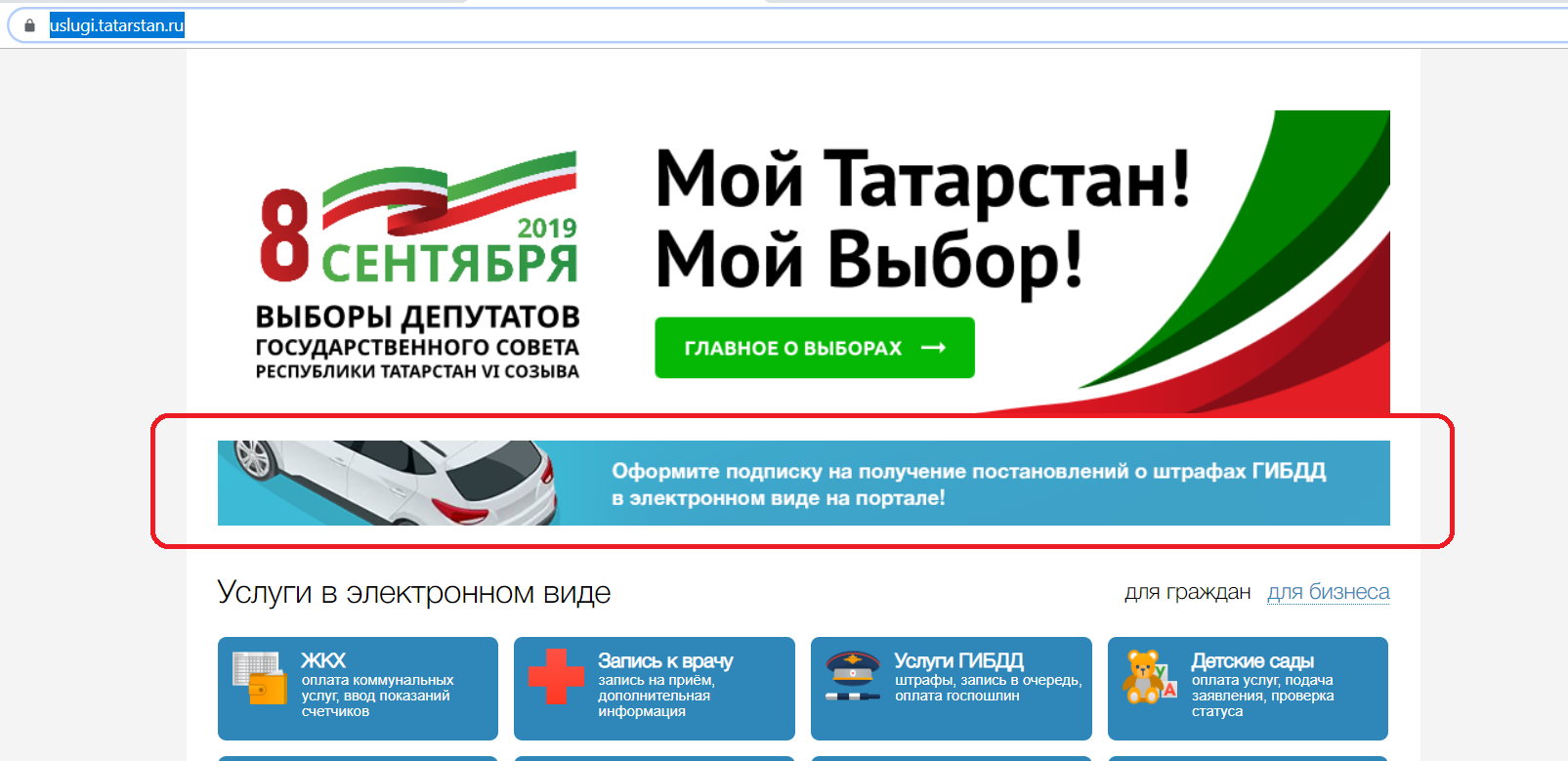
Task: Open the Запись к врачу title
Action: tap(665, 661)
